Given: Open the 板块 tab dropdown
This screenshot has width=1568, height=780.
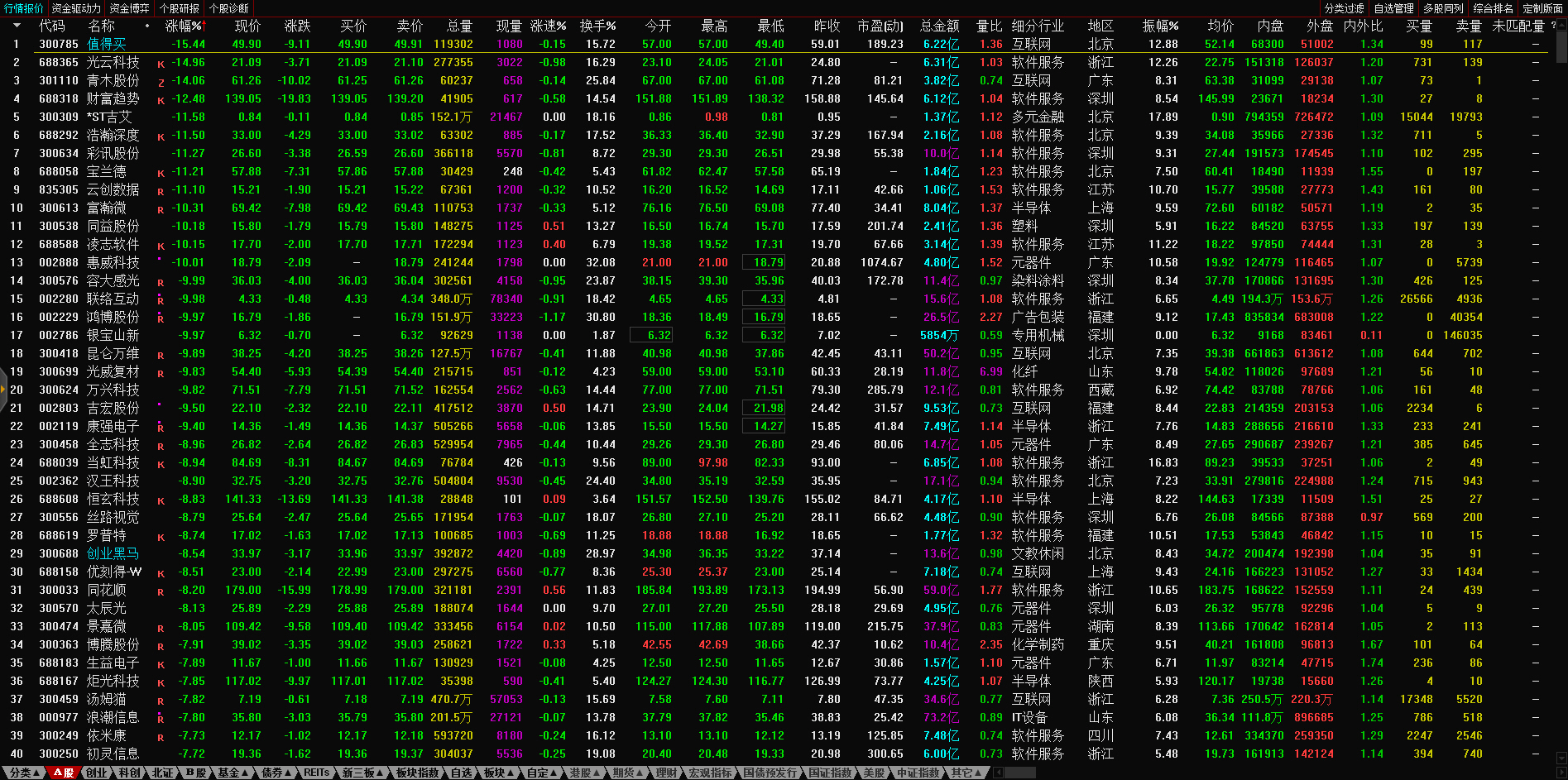Looking at the screenshot, I should pos(499,773).
